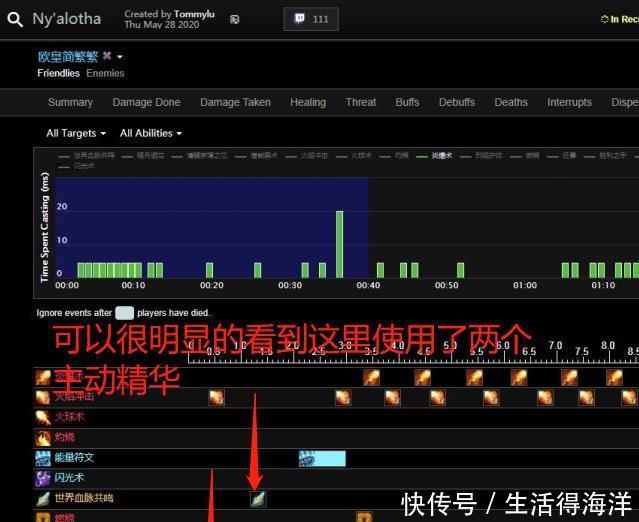Screen dimensions: 639x522
Task: Click the tallest green bar in the chart
Action: 339,244
